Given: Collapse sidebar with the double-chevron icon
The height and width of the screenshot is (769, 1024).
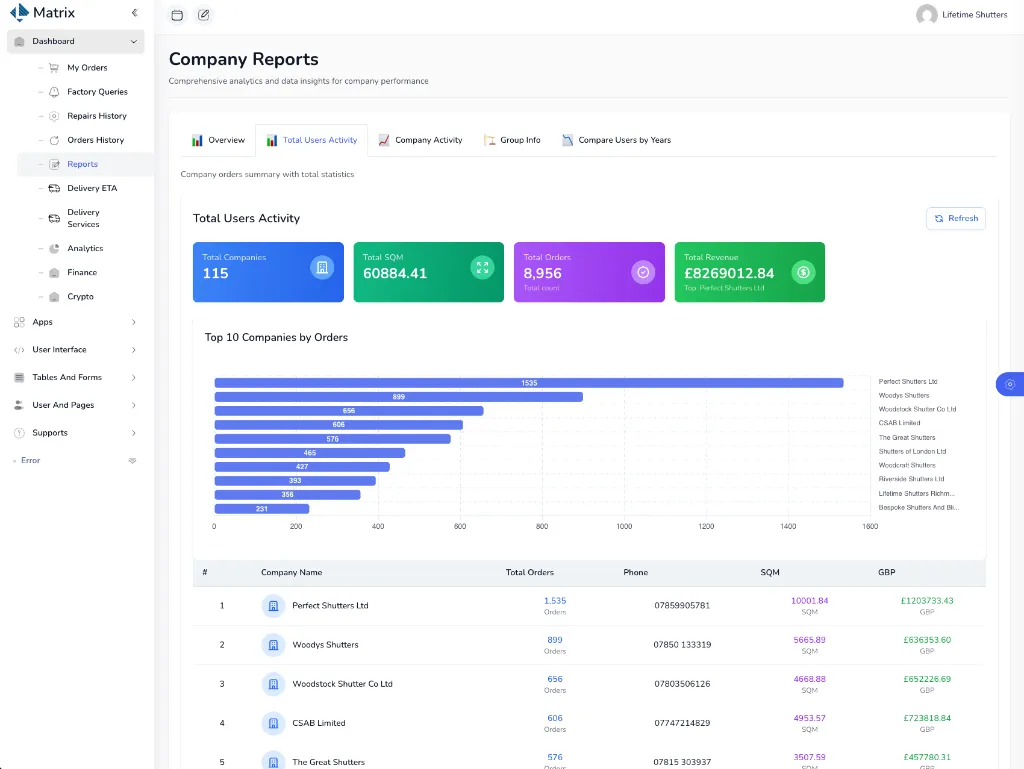Looking at the screenshot, I should (x=134, y=12).
